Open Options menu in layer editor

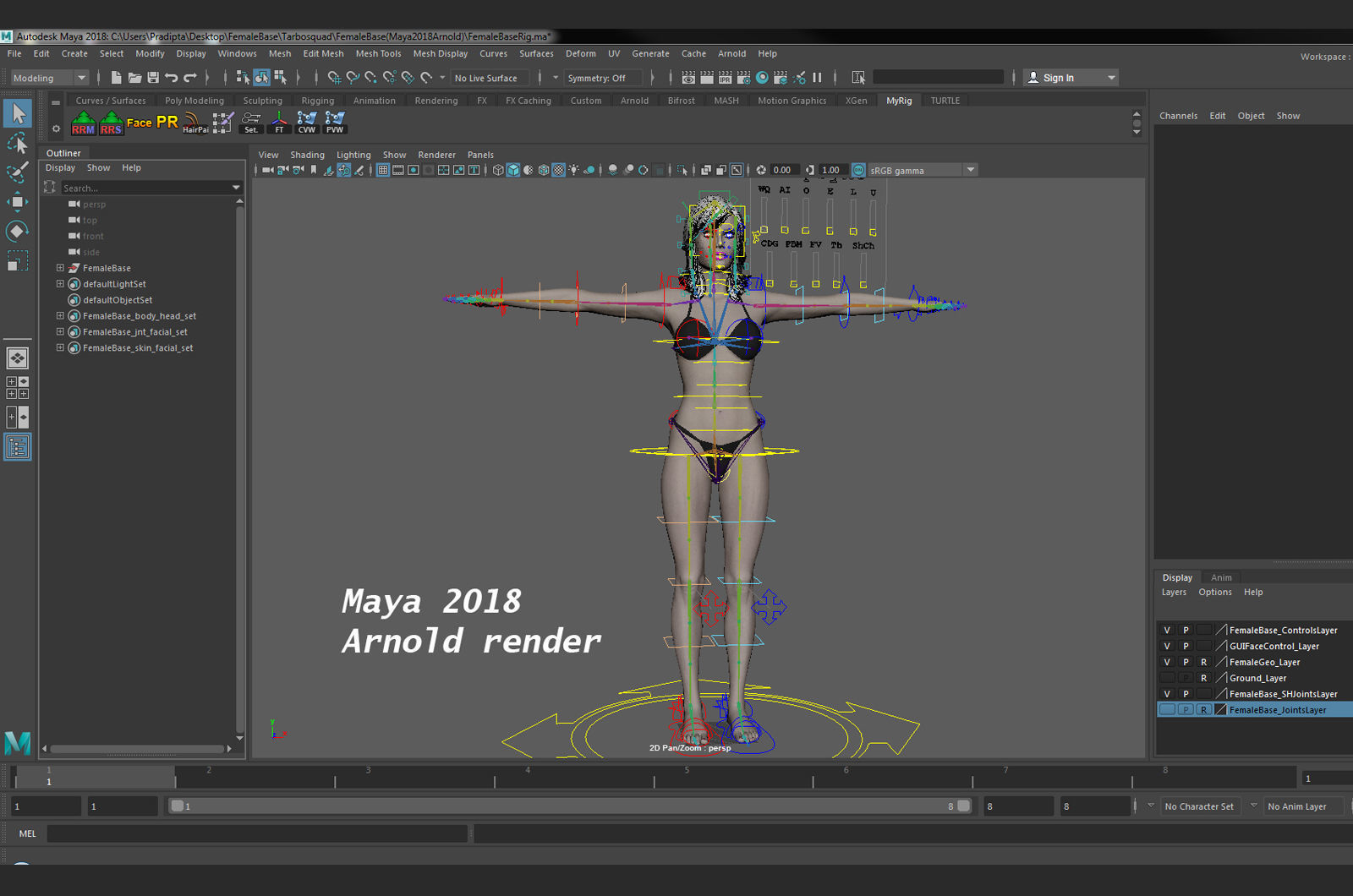(x=1215, y=593)
